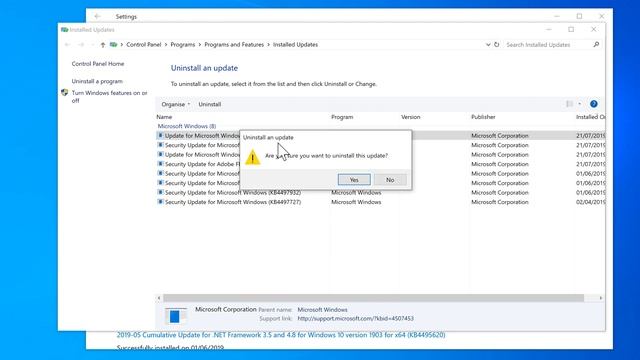This screenshot has height=360, width=640.
Task: Click scrollbar right arrow
Action: (601, 298)
